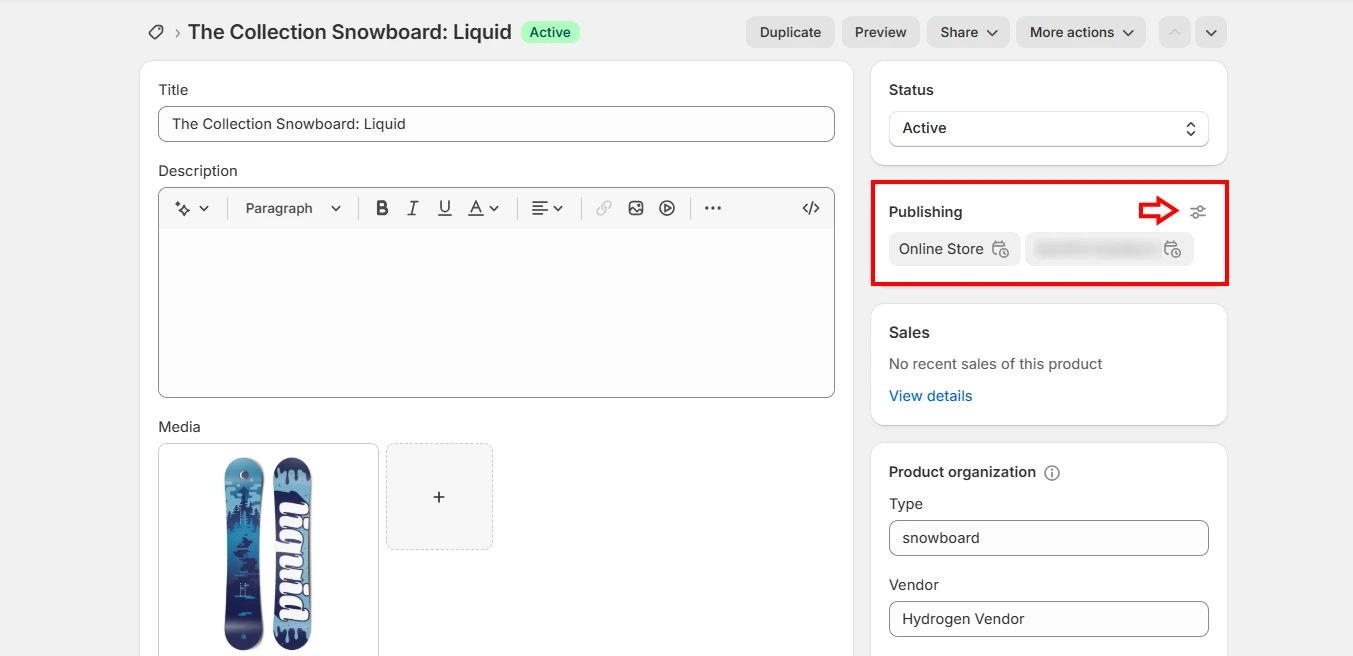Open the Status dropdown showing Active

pos(1047,128)
